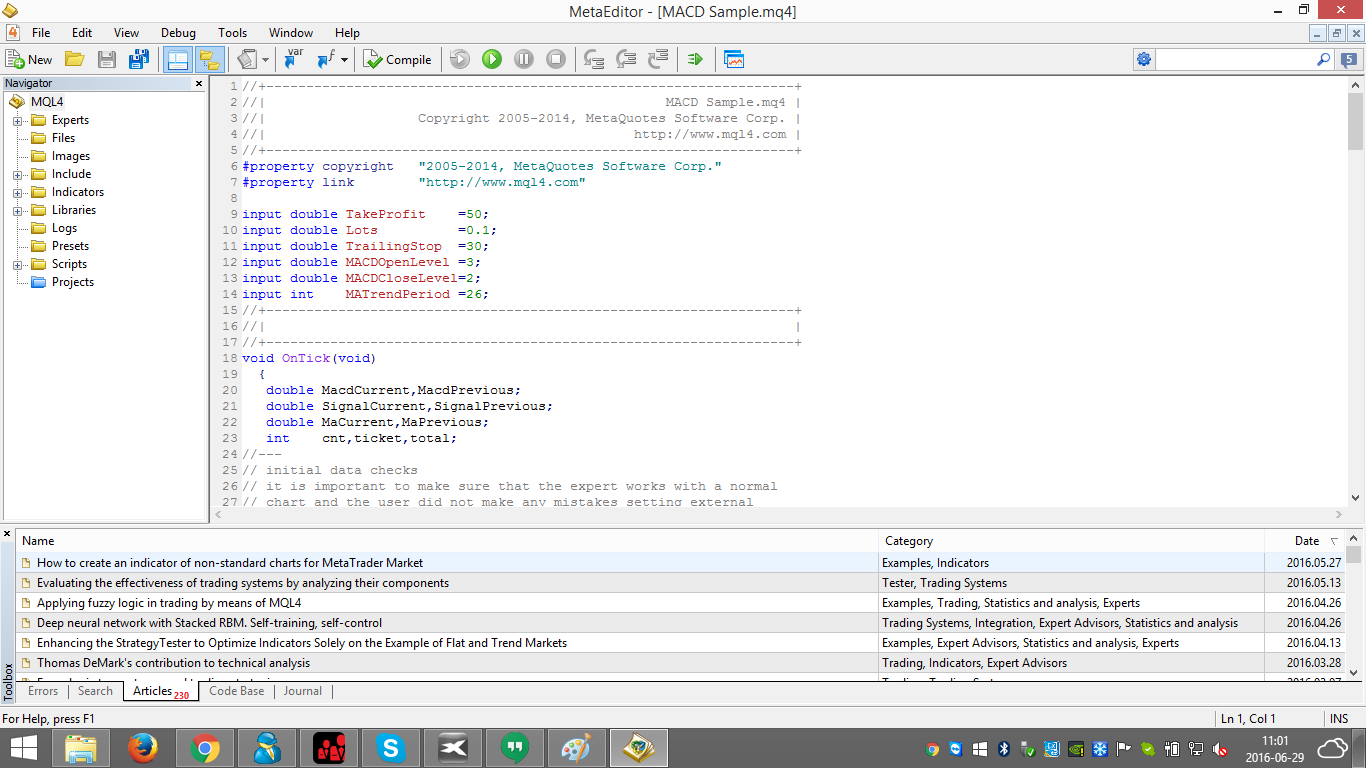1366x768 pixels.
Task: Open the trading terminal chart icon
Action: 734,60
